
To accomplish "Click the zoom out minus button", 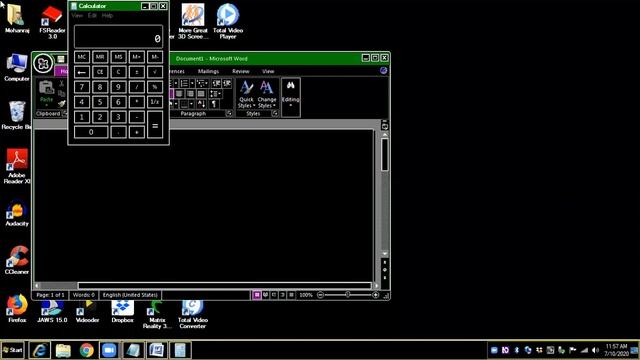I will tap(320, 295).
